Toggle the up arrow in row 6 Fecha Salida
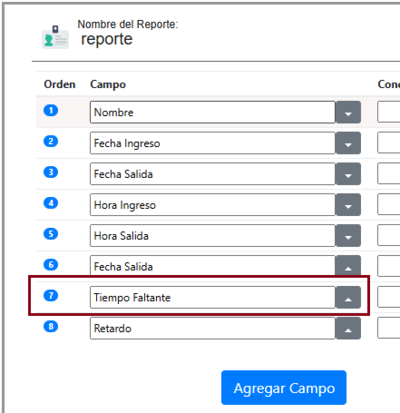The image size is (400, 413). pyautogui.click(x=348, y=266)
